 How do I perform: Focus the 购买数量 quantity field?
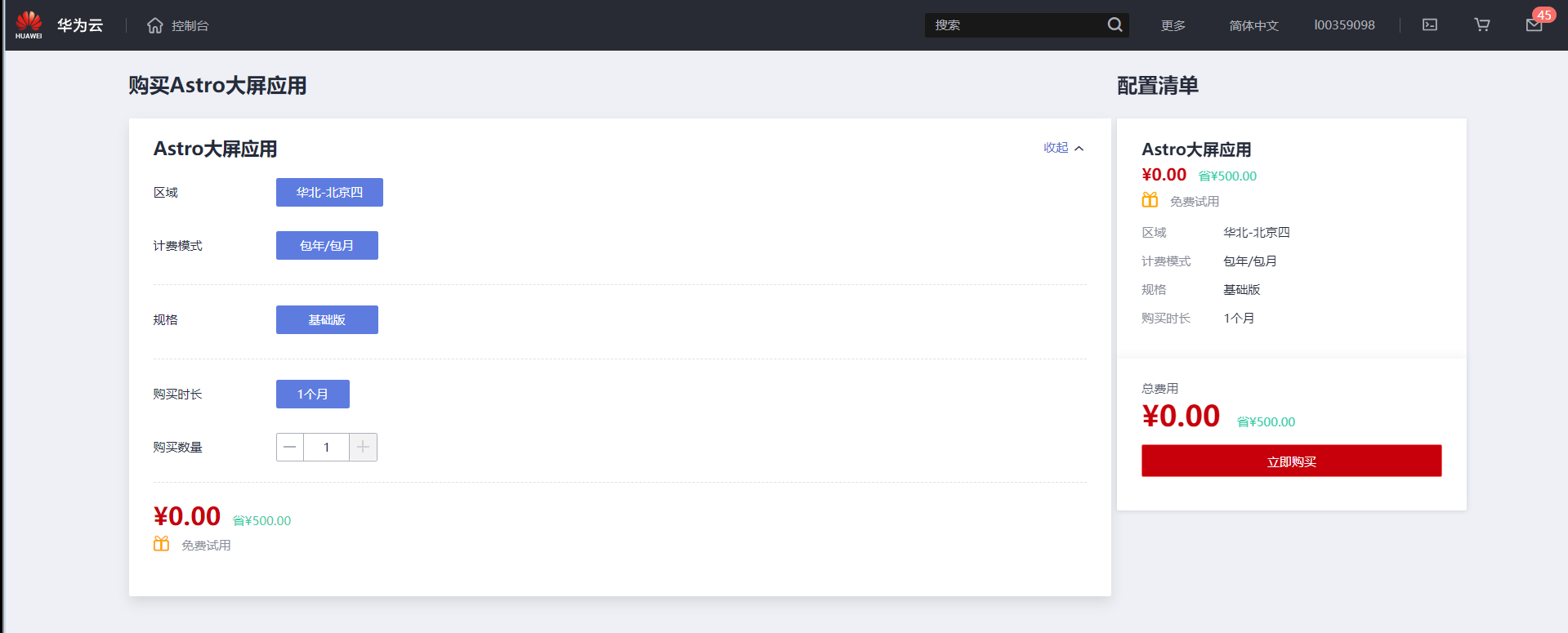[326, 447]
